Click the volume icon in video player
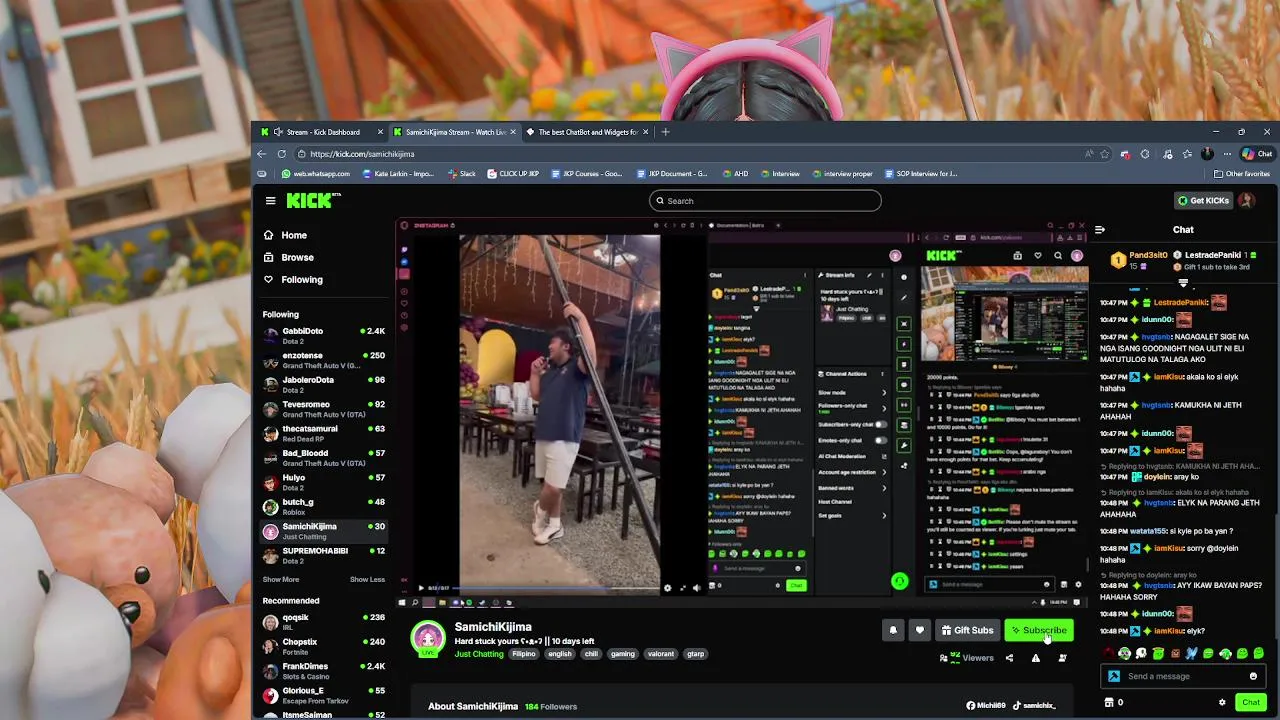 pyautogui.click(x=697, y=588)
